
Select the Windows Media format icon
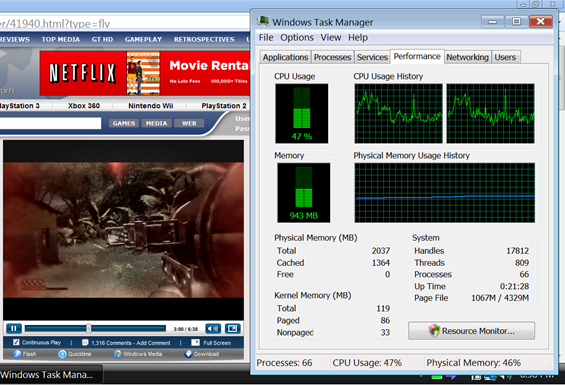tap(117, 354)
